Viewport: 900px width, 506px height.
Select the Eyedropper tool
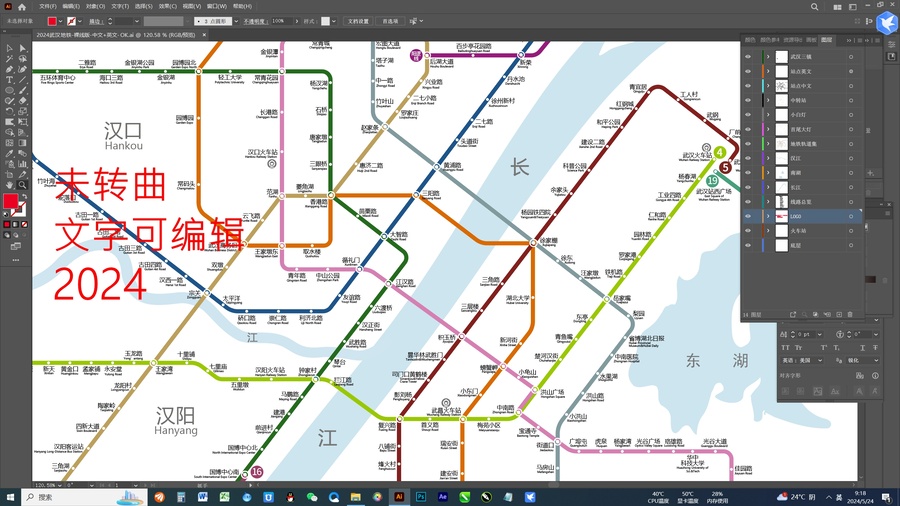pos(10,153)
